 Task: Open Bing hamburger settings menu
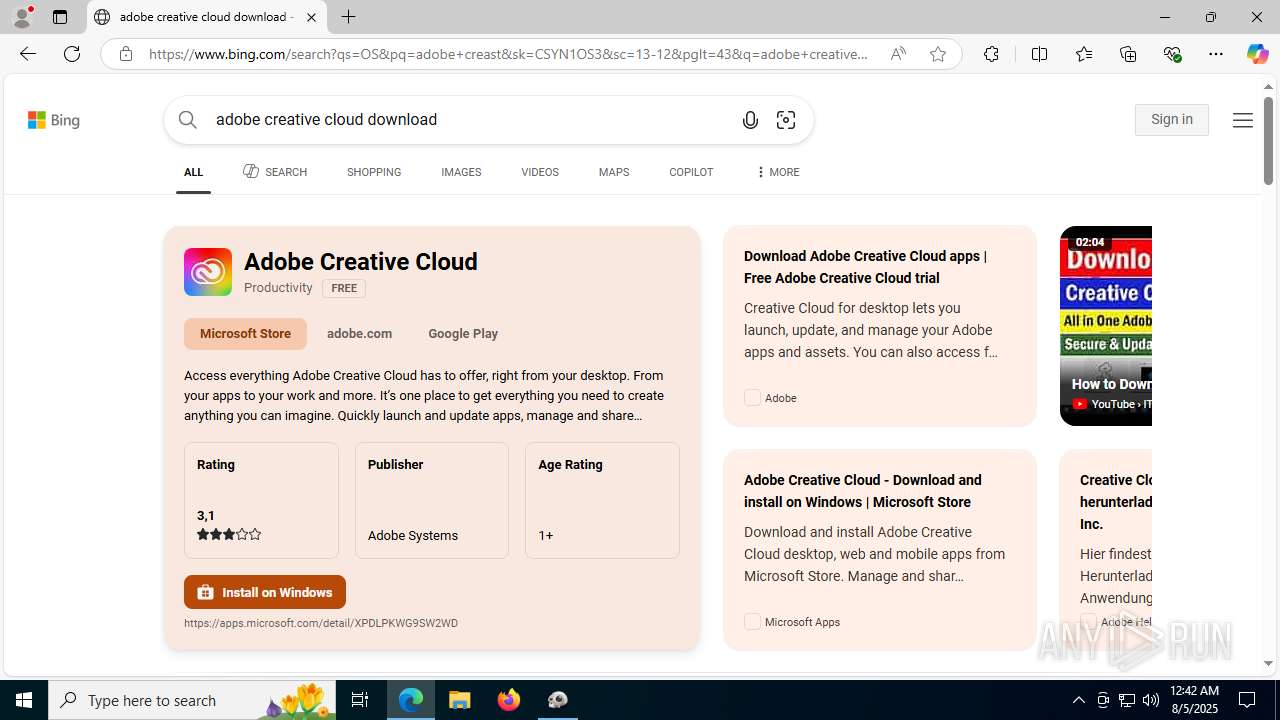1242,120
